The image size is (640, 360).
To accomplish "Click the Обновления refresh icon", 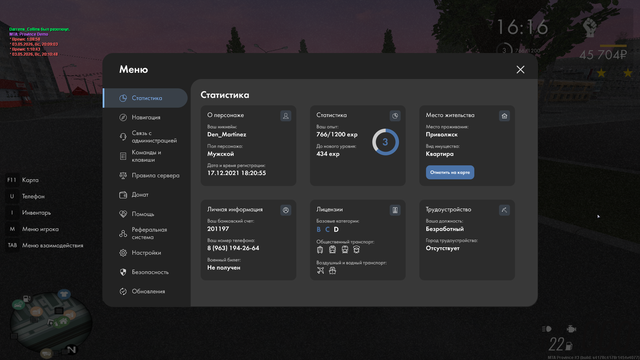I will tap(123, 291).
